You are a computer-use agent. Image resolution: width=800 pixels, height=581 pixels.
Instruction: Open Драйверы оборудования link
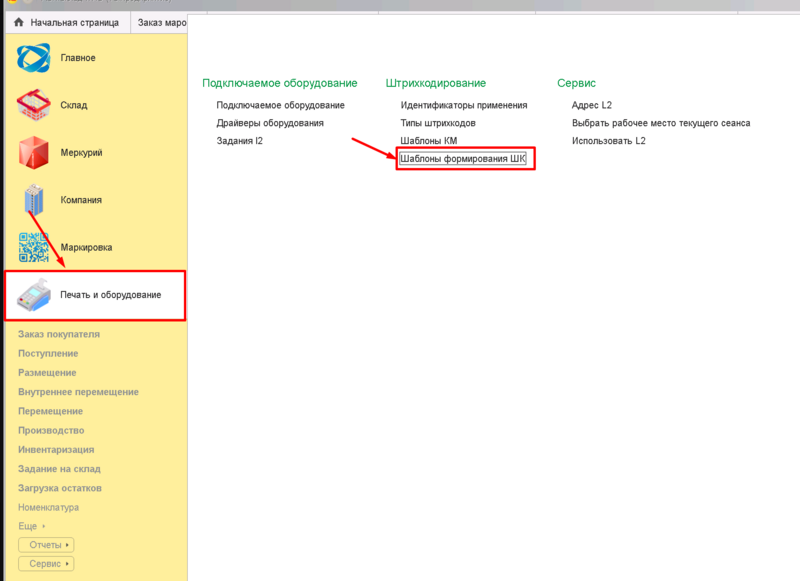point(270,123)
